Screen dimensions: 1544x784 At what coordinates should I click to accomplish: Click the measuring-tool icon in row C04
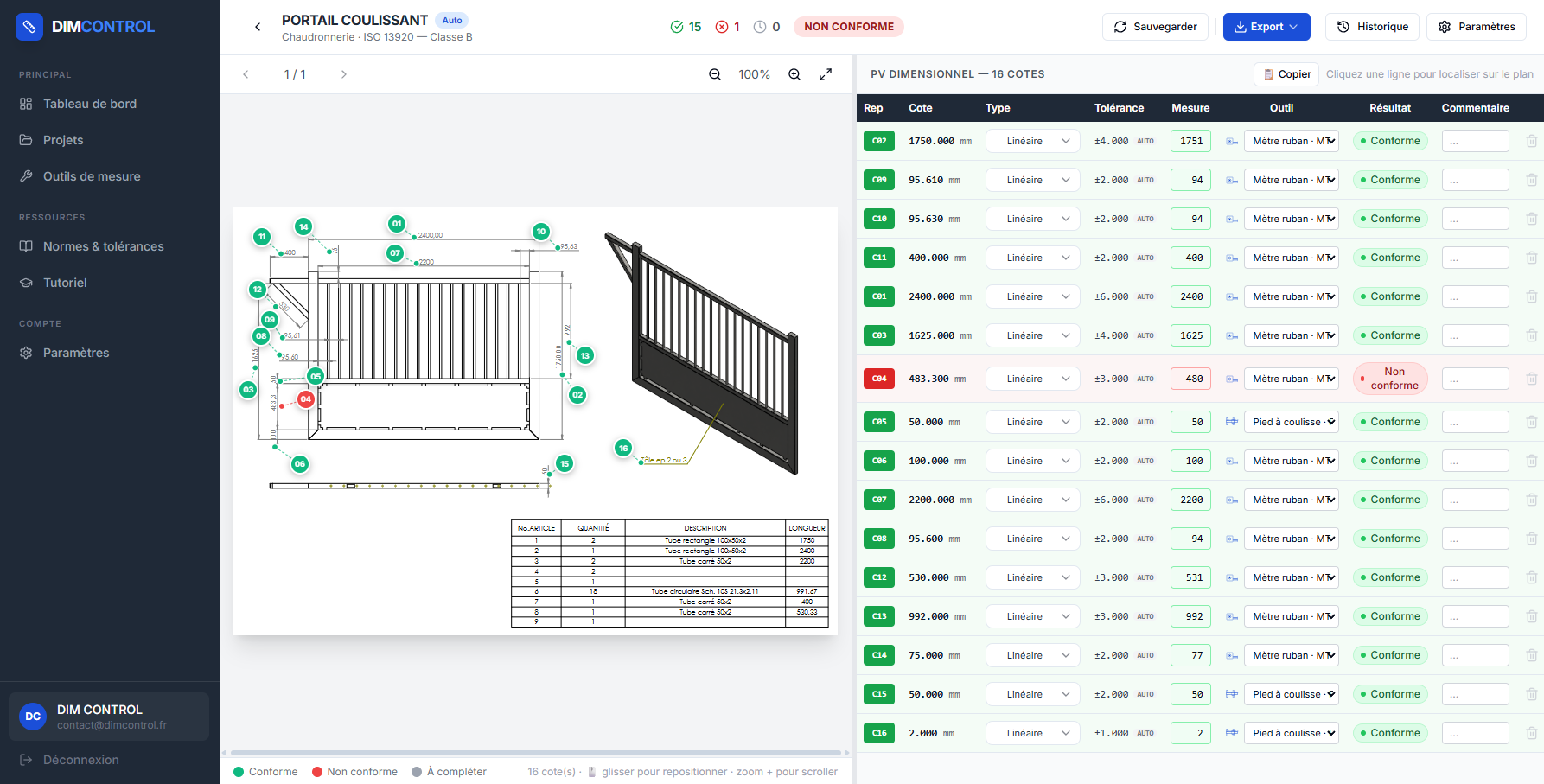pos(1232,379)
